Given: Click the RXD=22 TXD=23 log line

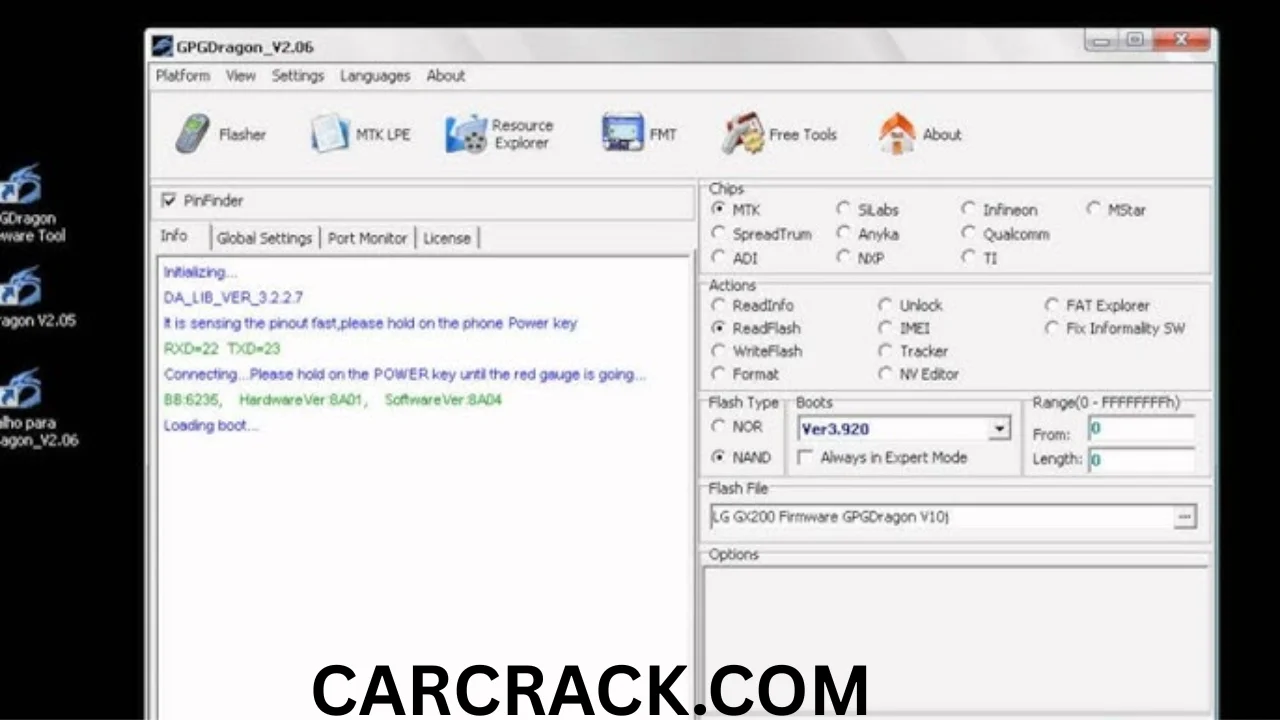Looking at the screenshot, I should [222, 349].
